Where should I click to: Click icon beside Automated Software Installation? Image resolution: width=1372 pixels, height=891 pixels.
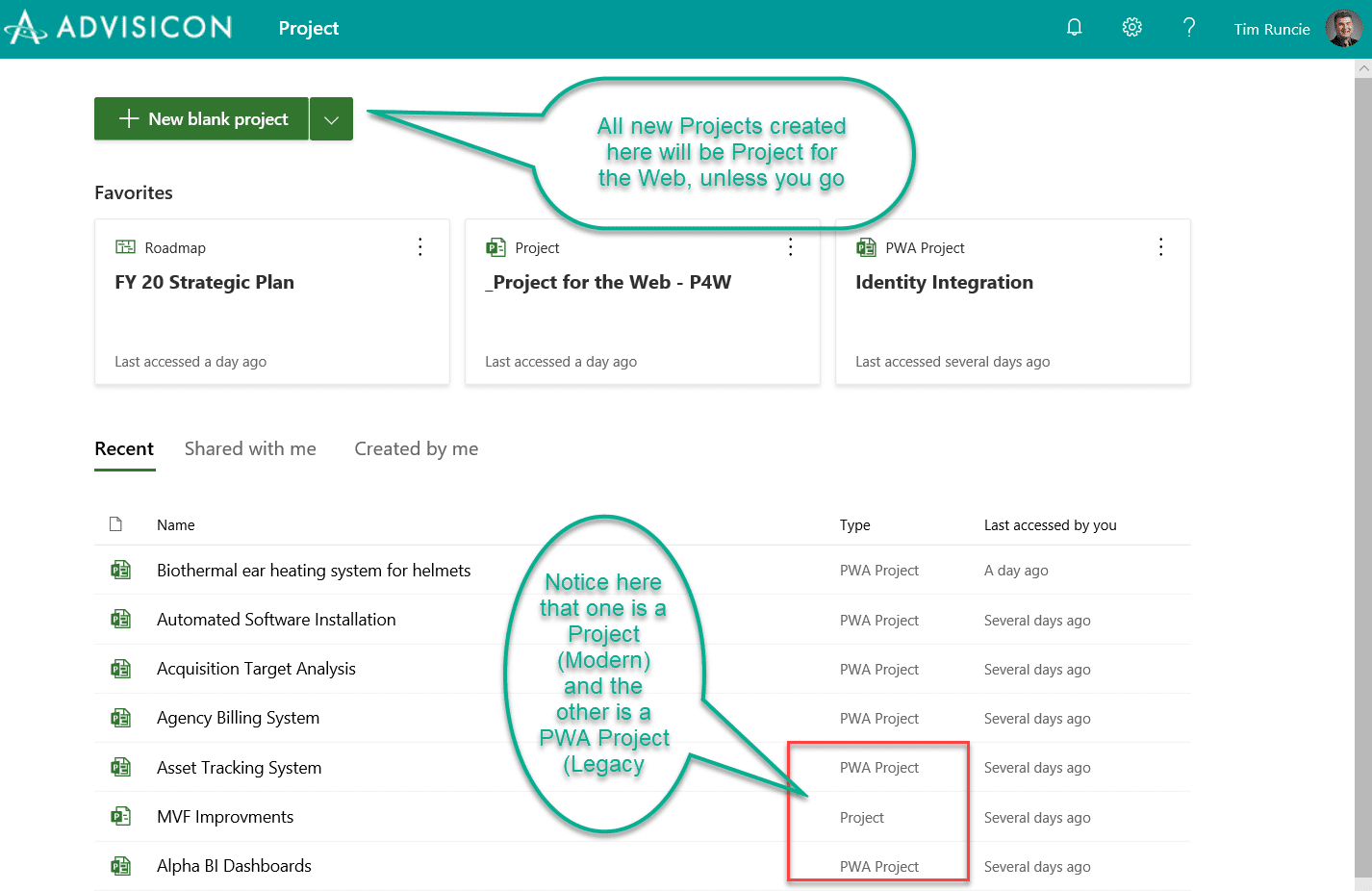[120, 620]
